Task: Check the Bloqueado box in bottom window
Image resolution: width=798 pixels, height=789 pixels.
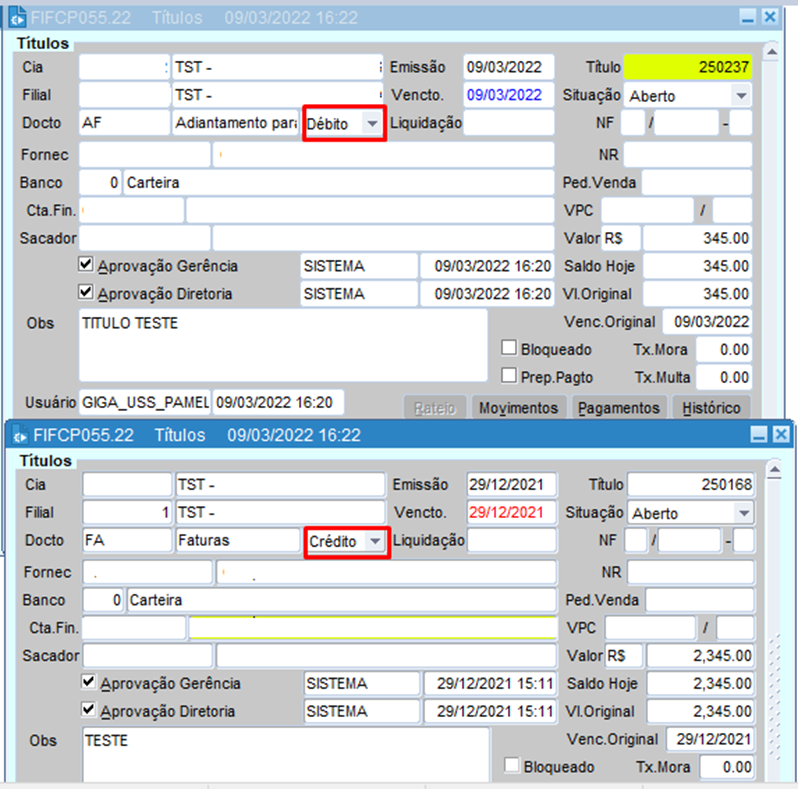Action: [x=511, y=765]
